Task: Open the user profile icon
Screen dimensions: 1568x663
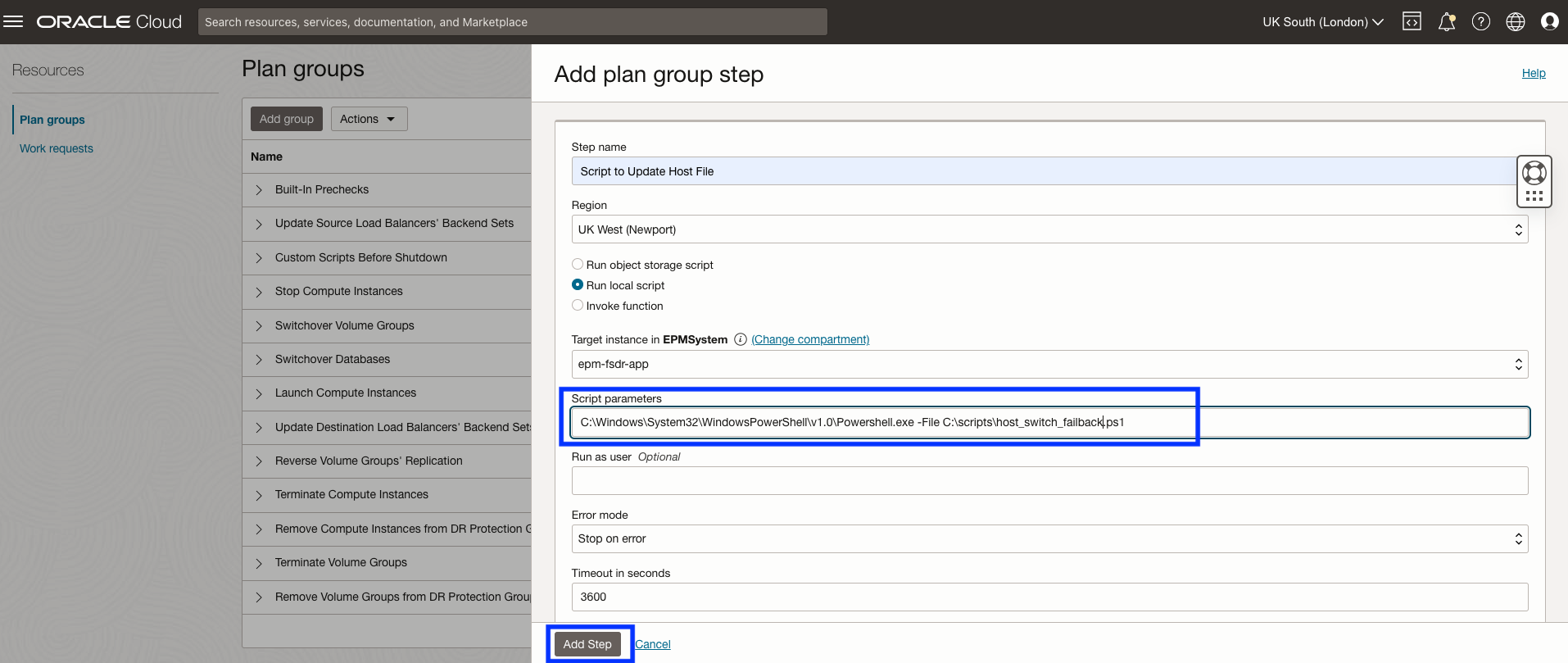Action: pyautogui.click(x=1550, y=21)
